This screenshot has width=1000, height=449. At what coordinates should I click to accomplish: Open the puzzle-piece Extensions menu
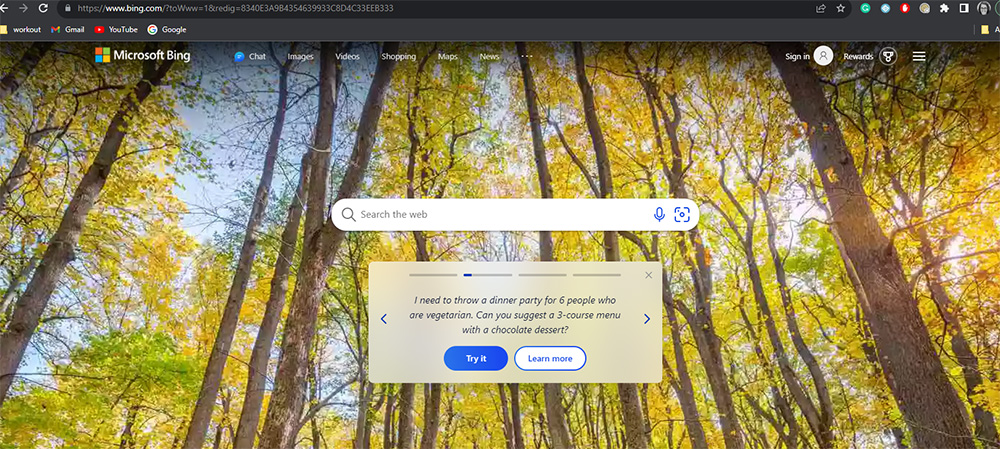click(945, 8)
